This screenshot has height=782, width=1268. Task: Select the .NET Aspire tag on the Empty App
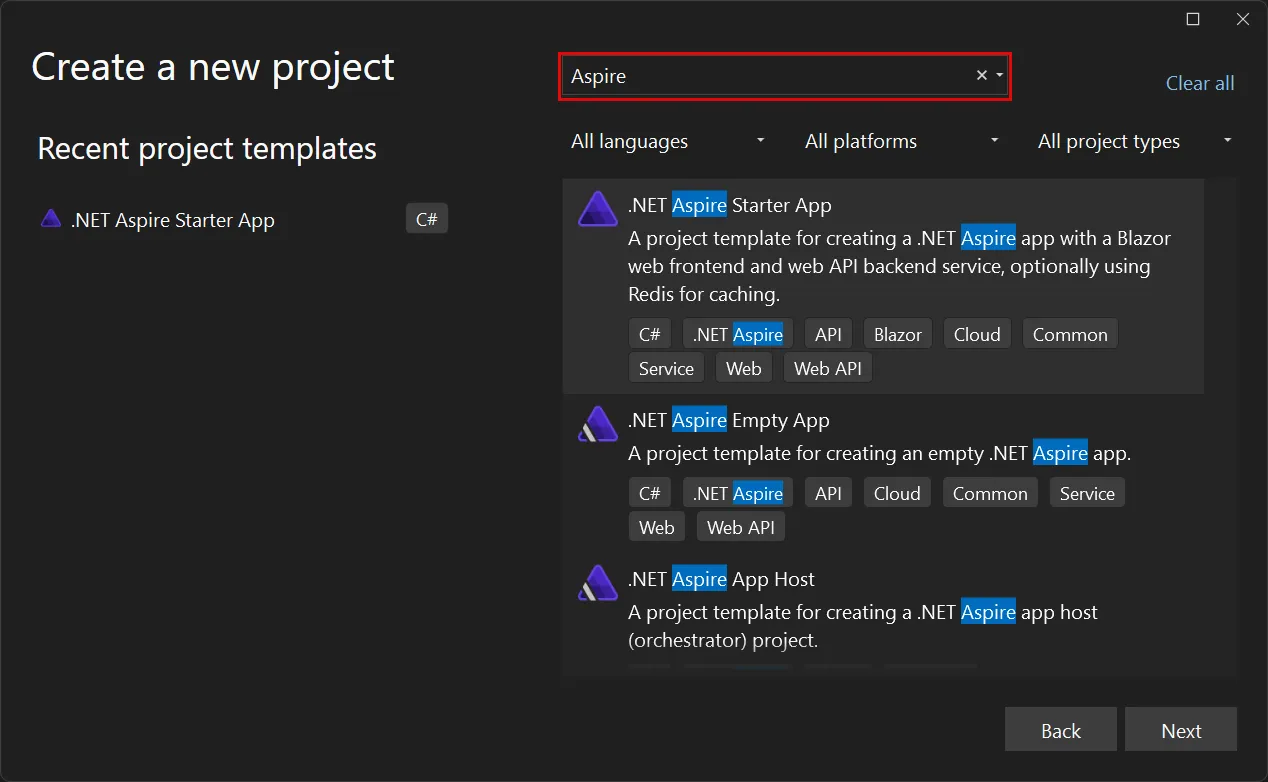(x=738, y=492)
